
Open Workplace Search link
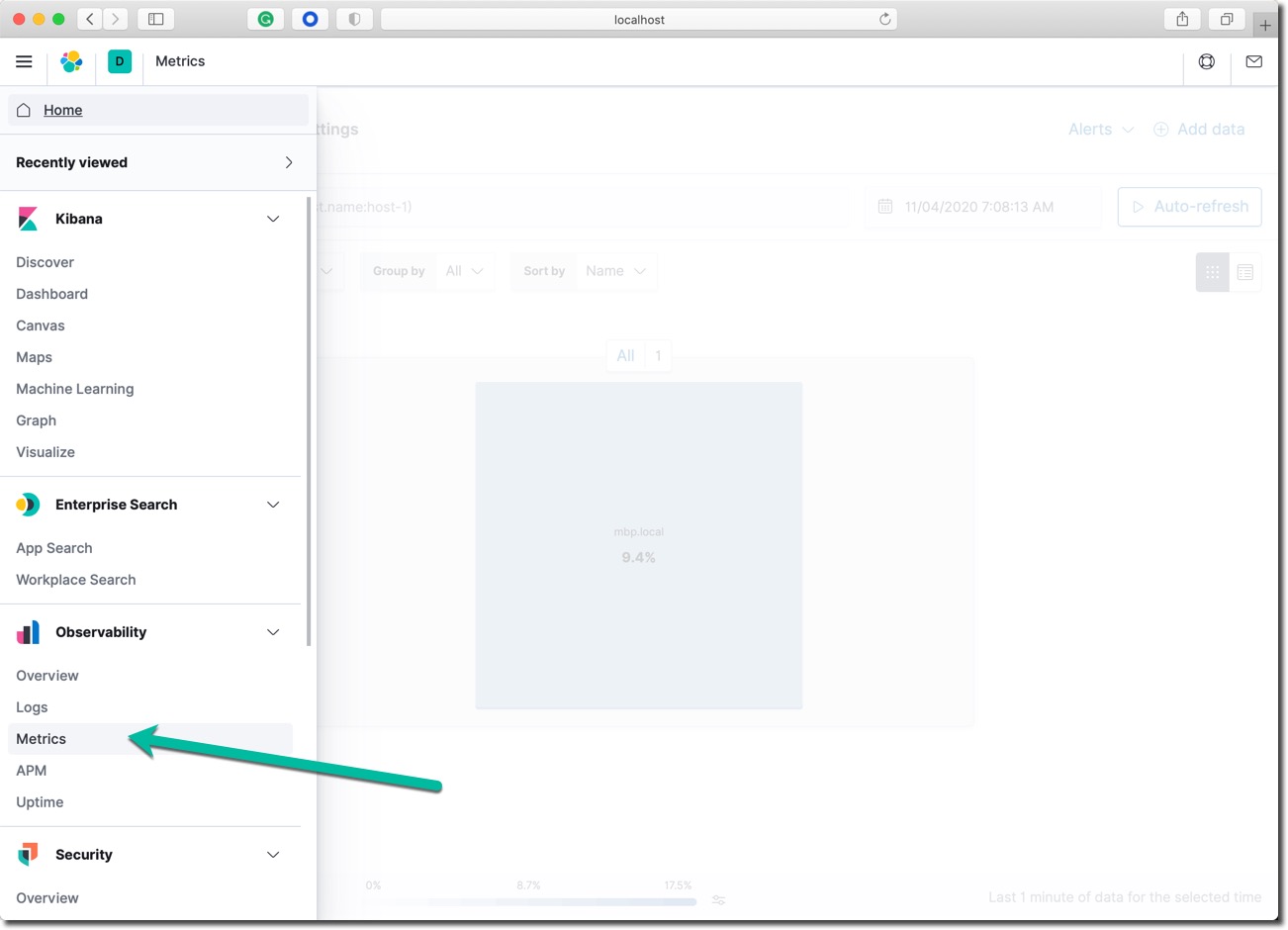pos(76,580)
